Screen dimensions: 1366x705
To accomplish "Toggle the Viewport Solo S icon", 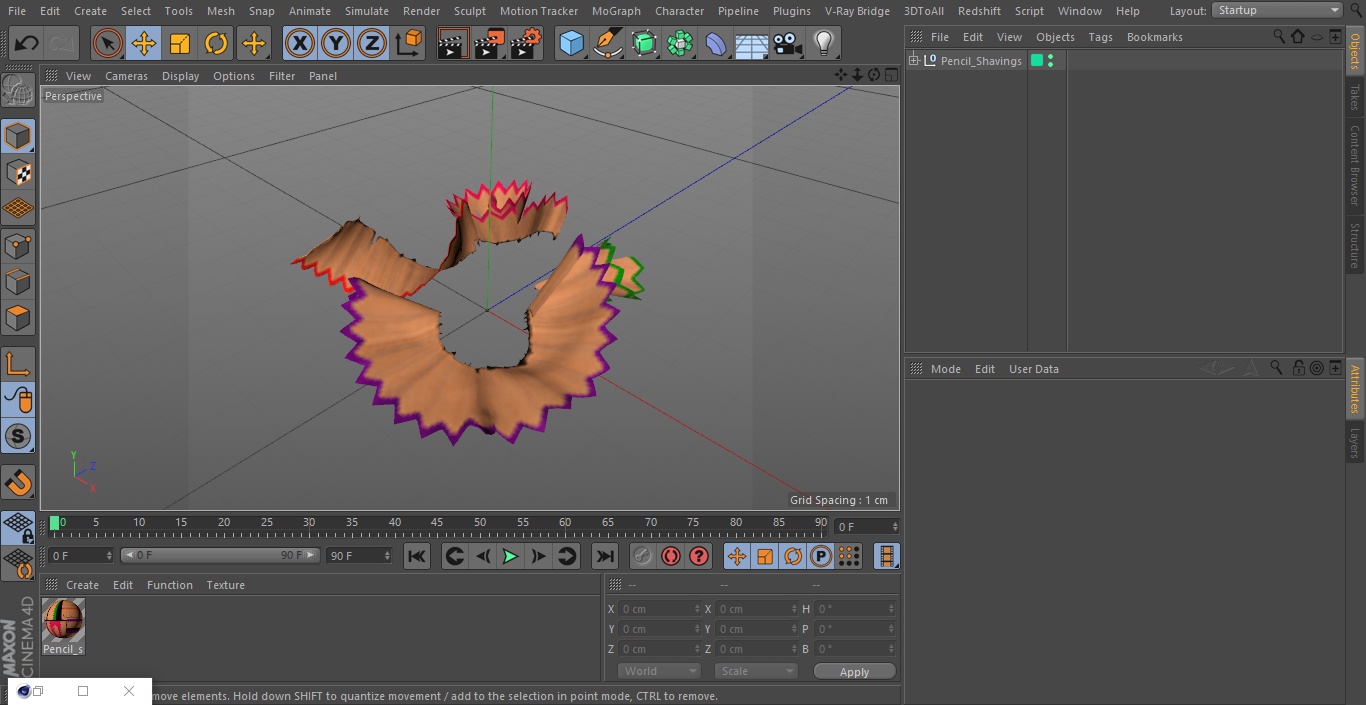I will pos(18,436).
